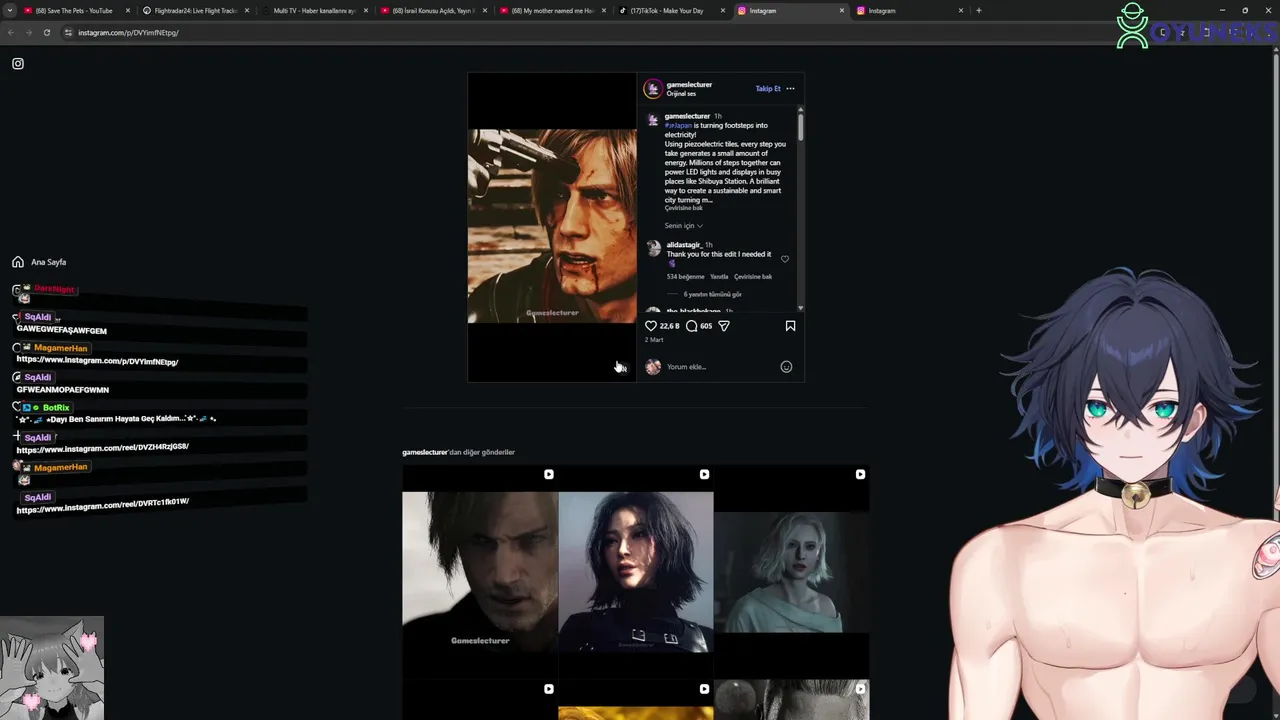Switch to İsrail Konusu Açıldı YouTube tab
Screen dimensions: 1280x720
434,10
